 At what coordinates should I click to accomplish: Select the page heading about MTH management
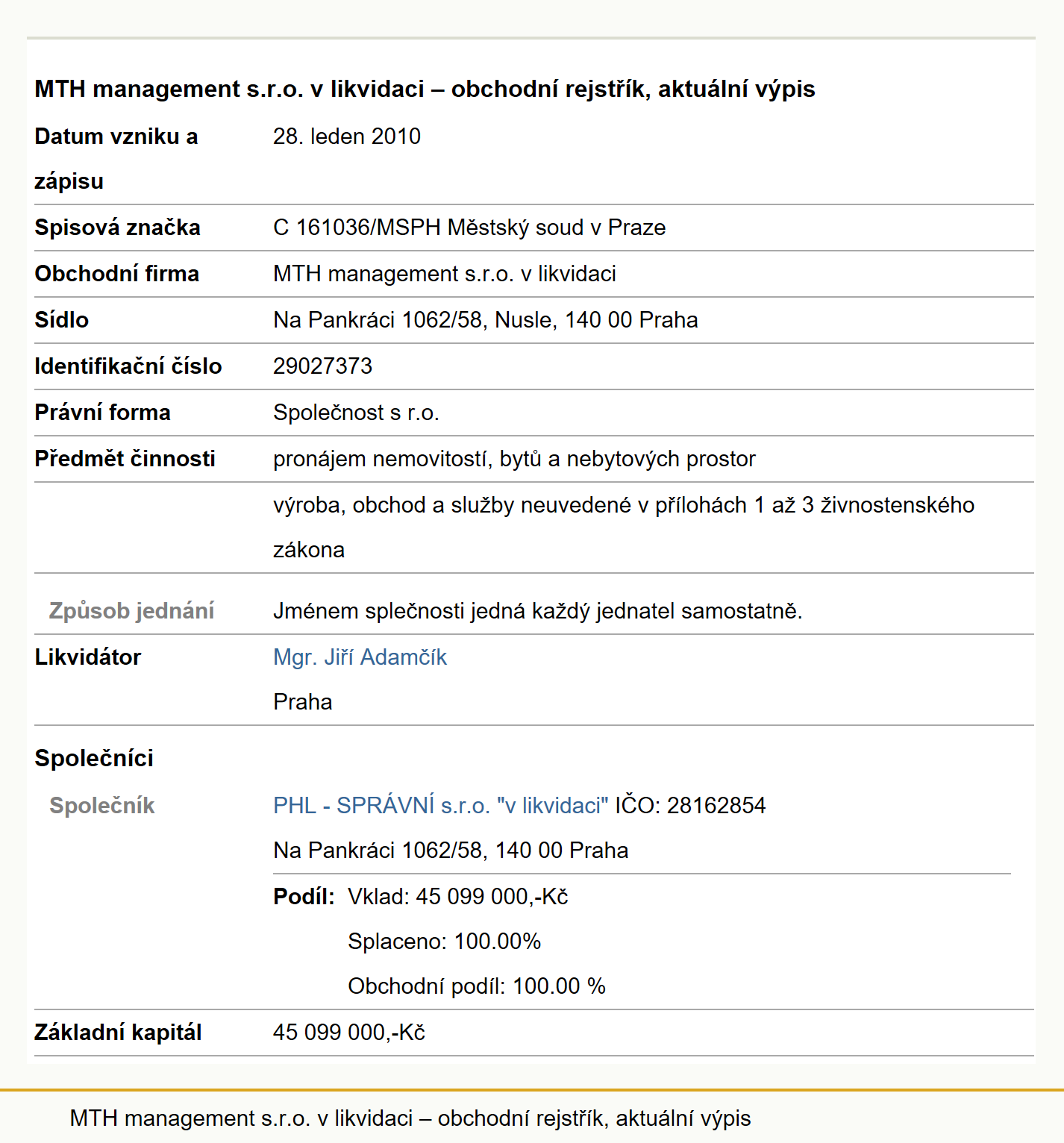click(x=425, y=89)
